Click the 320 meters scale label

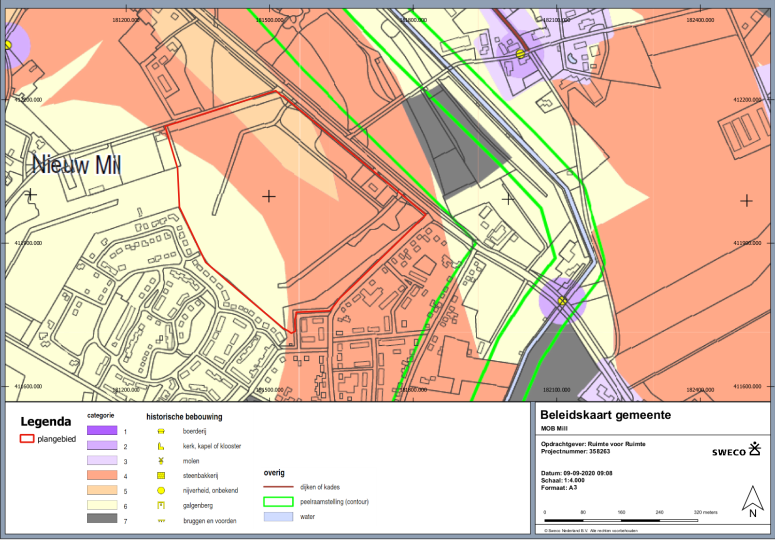coord(705,512)
